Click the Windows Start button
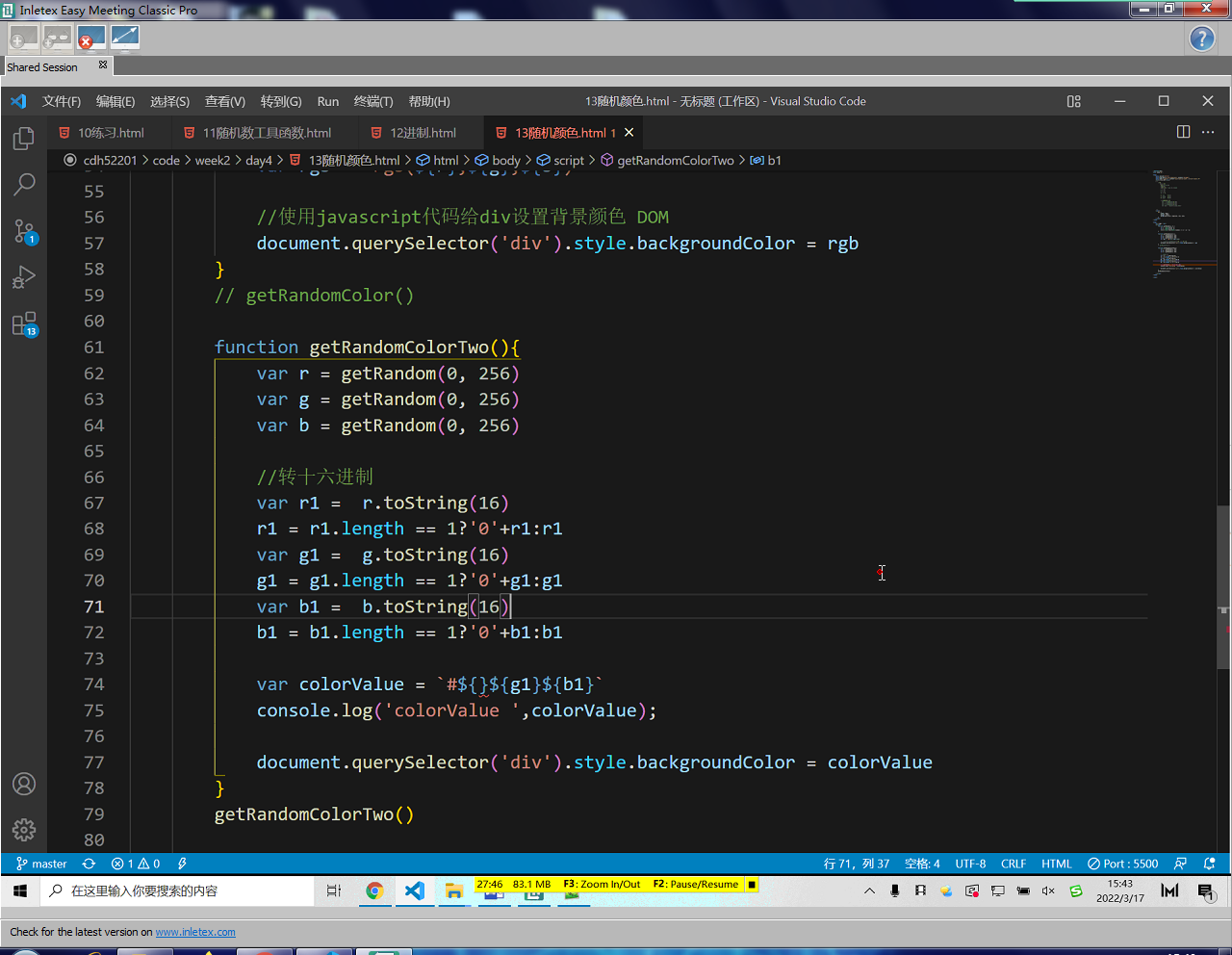This screenshot has width=1232, height=955. 20,890
